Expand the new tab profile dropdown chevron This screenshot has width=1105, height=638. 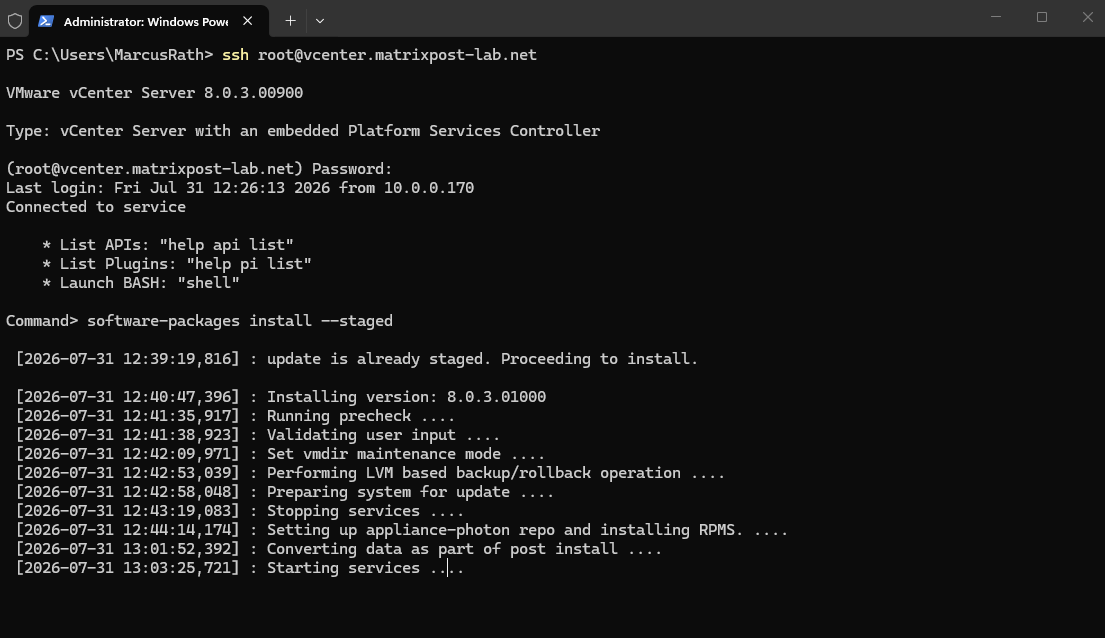320,21
